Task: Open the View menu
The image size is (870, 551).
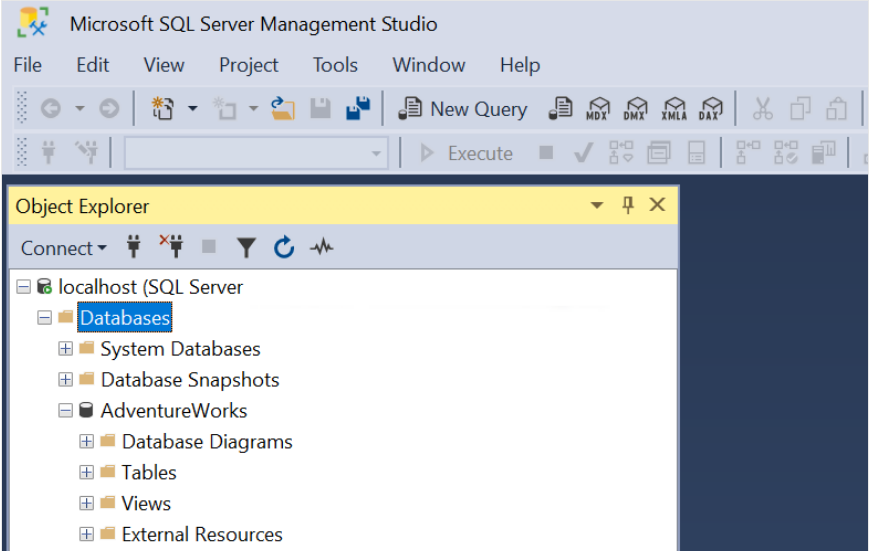Action: point(164,65)
